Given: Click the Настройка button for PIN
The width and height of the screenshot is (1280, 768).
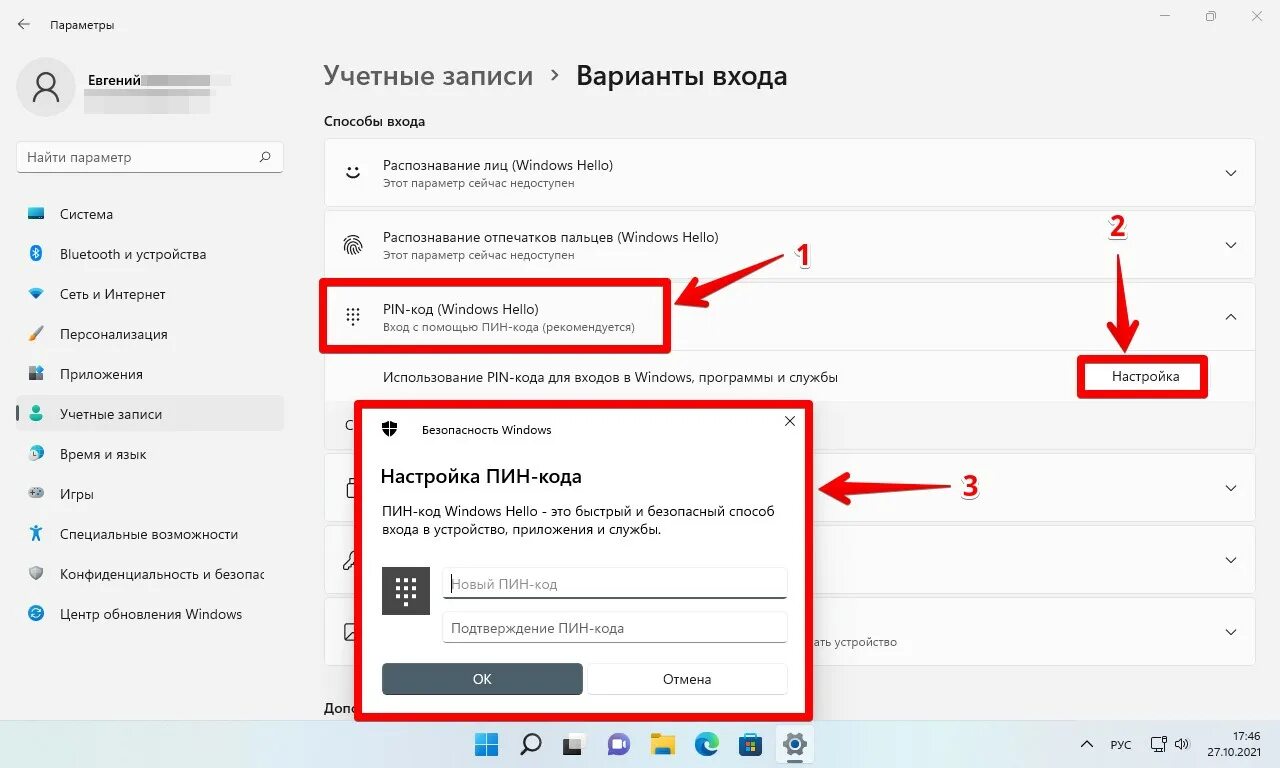Looking at the screenshot, I should [x=1145, y=377].
